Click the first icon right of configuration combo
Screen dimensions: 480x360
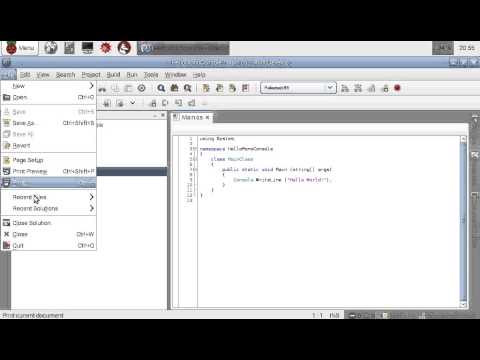coord(345,88)
